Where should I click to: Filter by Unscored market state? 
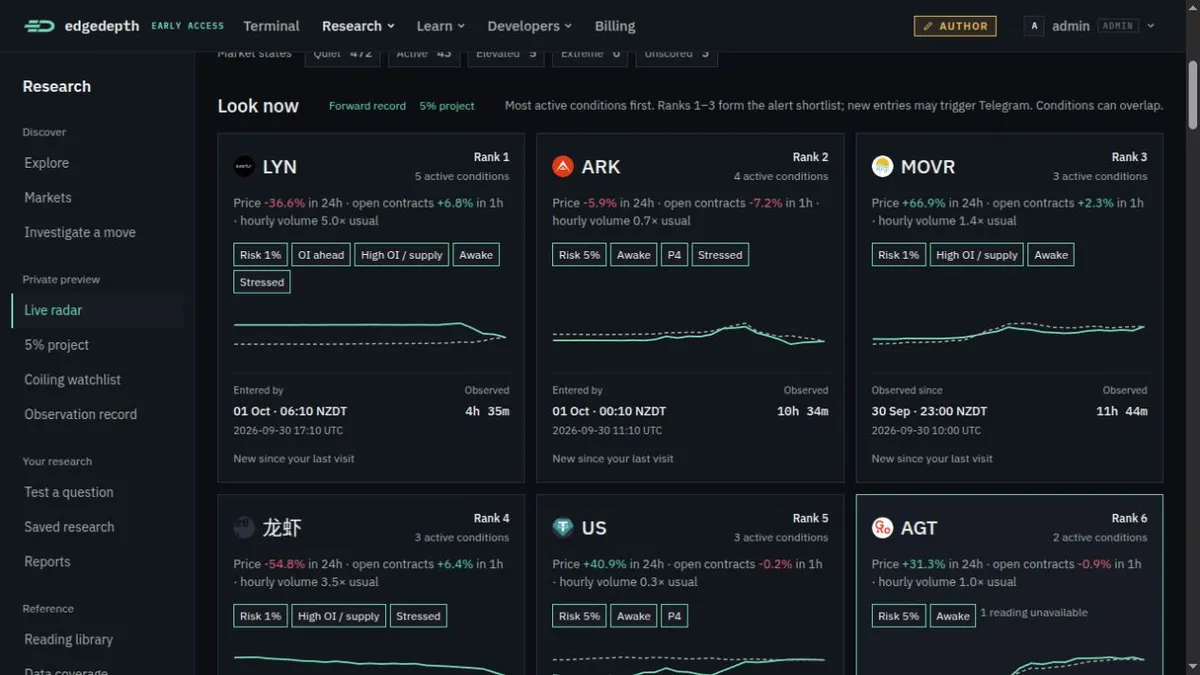coord(676,55)
